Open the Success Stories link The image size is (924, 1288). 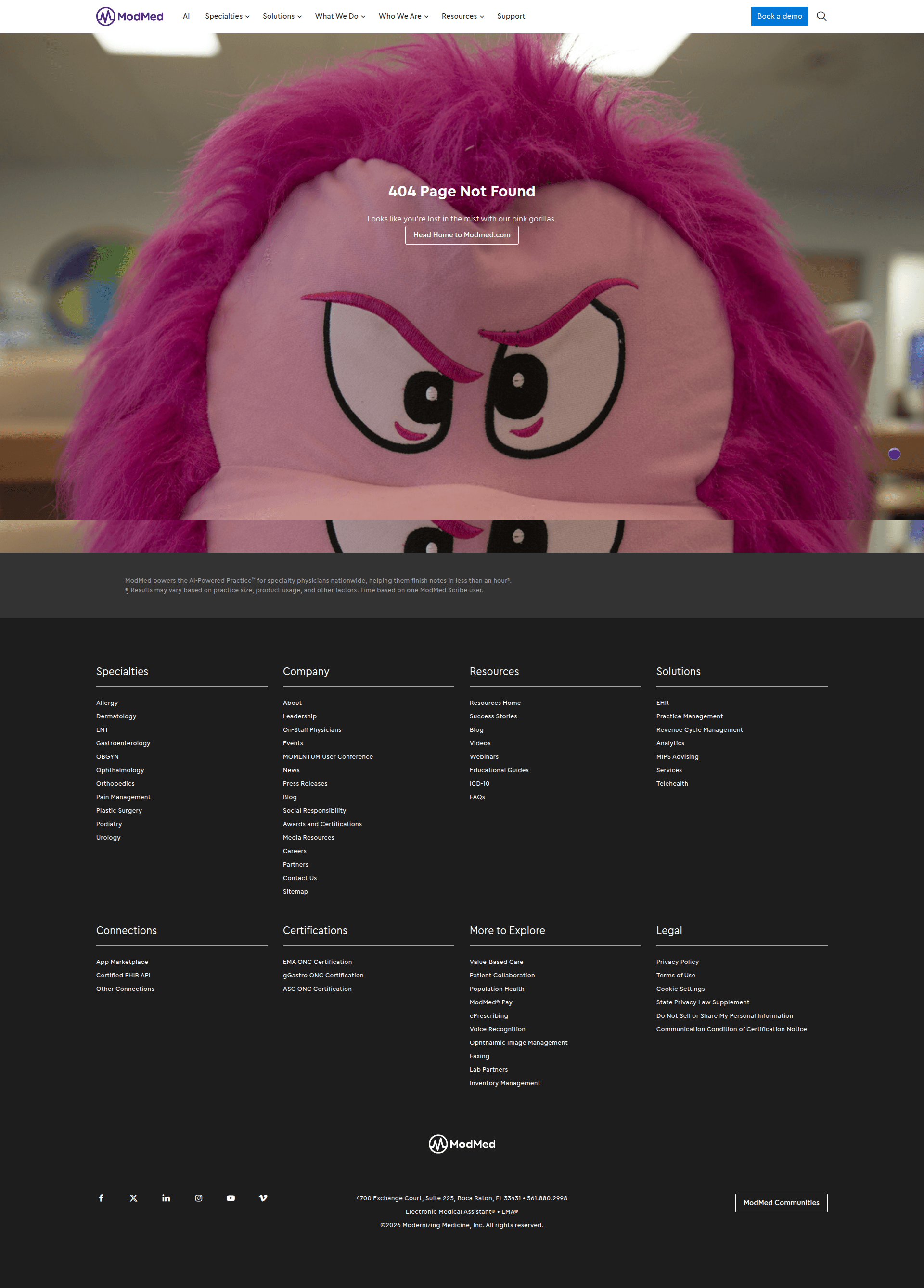point(493,716)
